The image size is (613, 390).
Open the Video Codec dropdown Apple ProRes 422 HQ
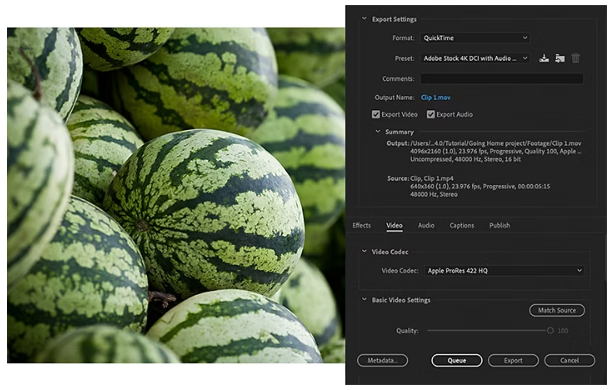(504, 271)
